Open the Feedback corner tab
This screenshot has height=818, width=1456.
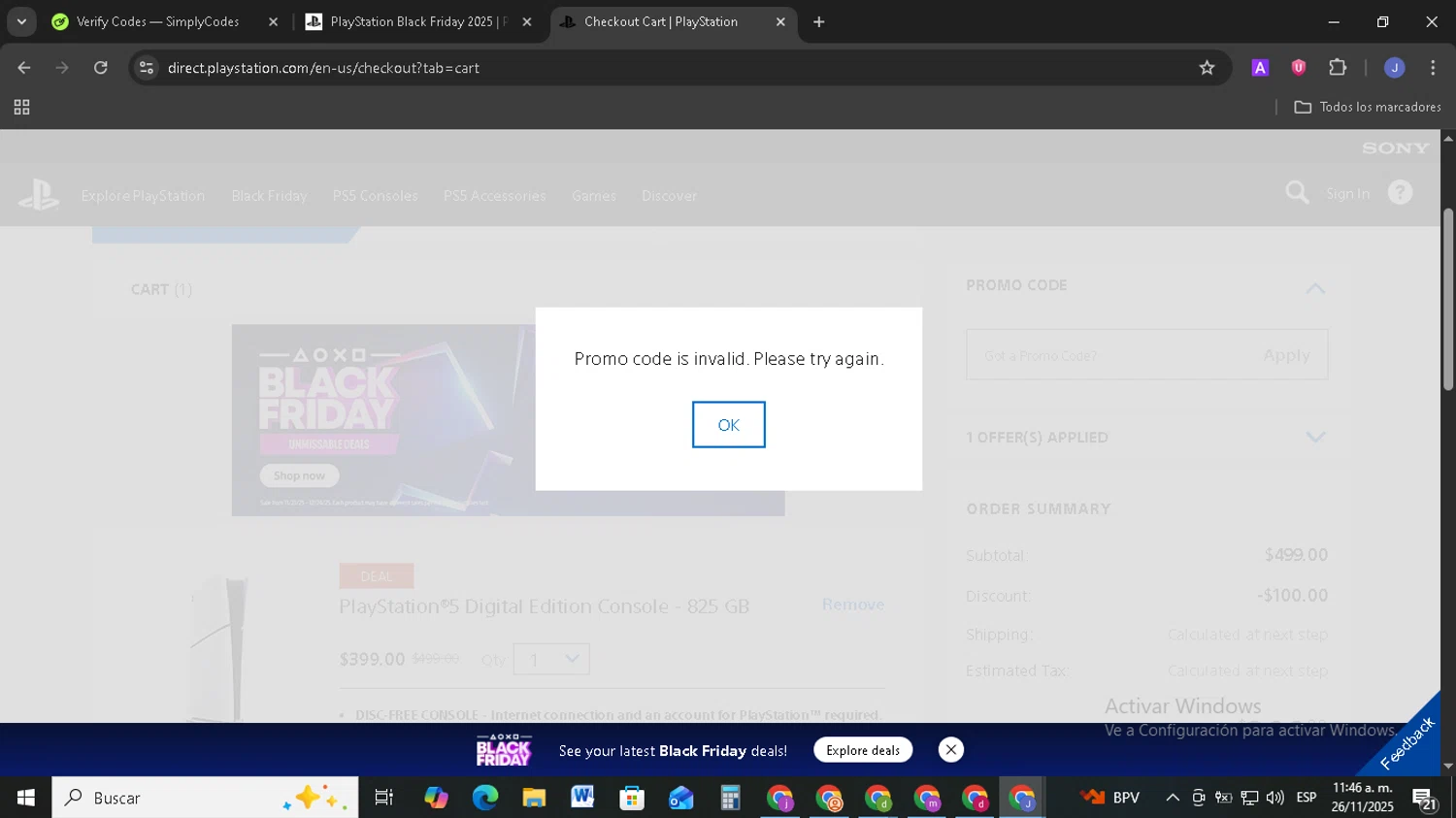point(1407,742)
